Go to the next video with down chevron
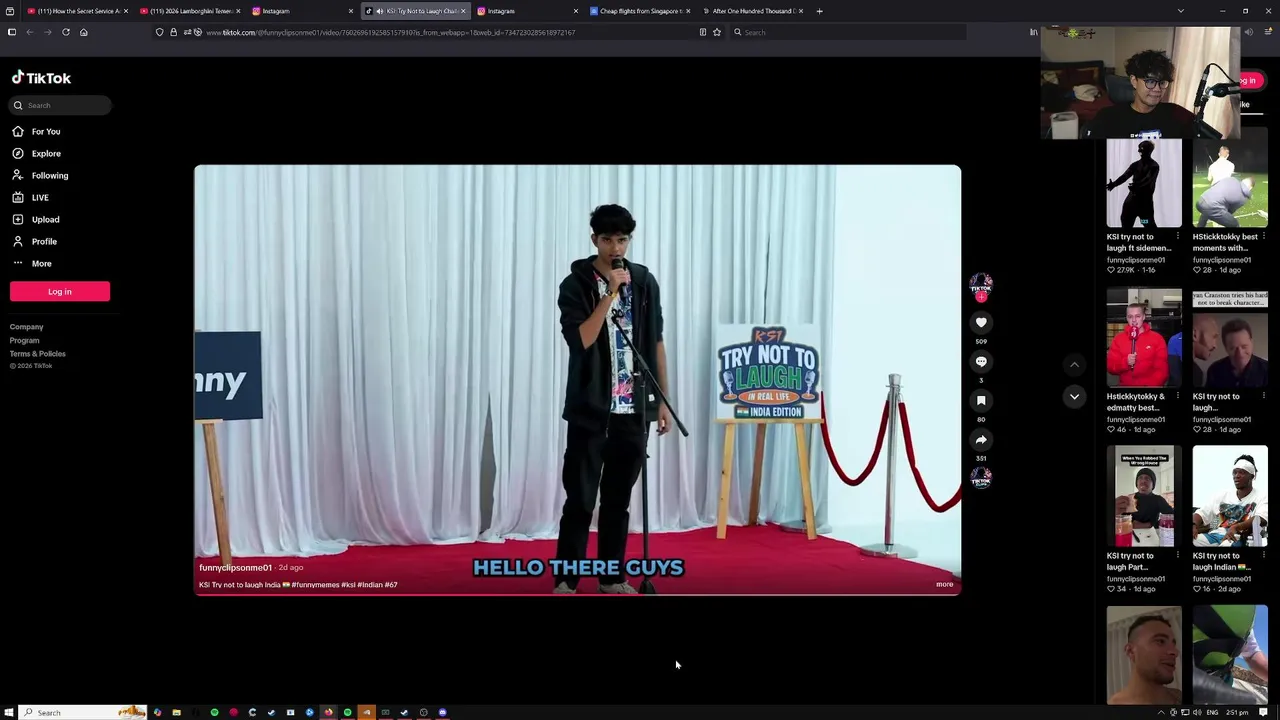The width and height of the screenshot is (1280, 720). pos(1074,397)
